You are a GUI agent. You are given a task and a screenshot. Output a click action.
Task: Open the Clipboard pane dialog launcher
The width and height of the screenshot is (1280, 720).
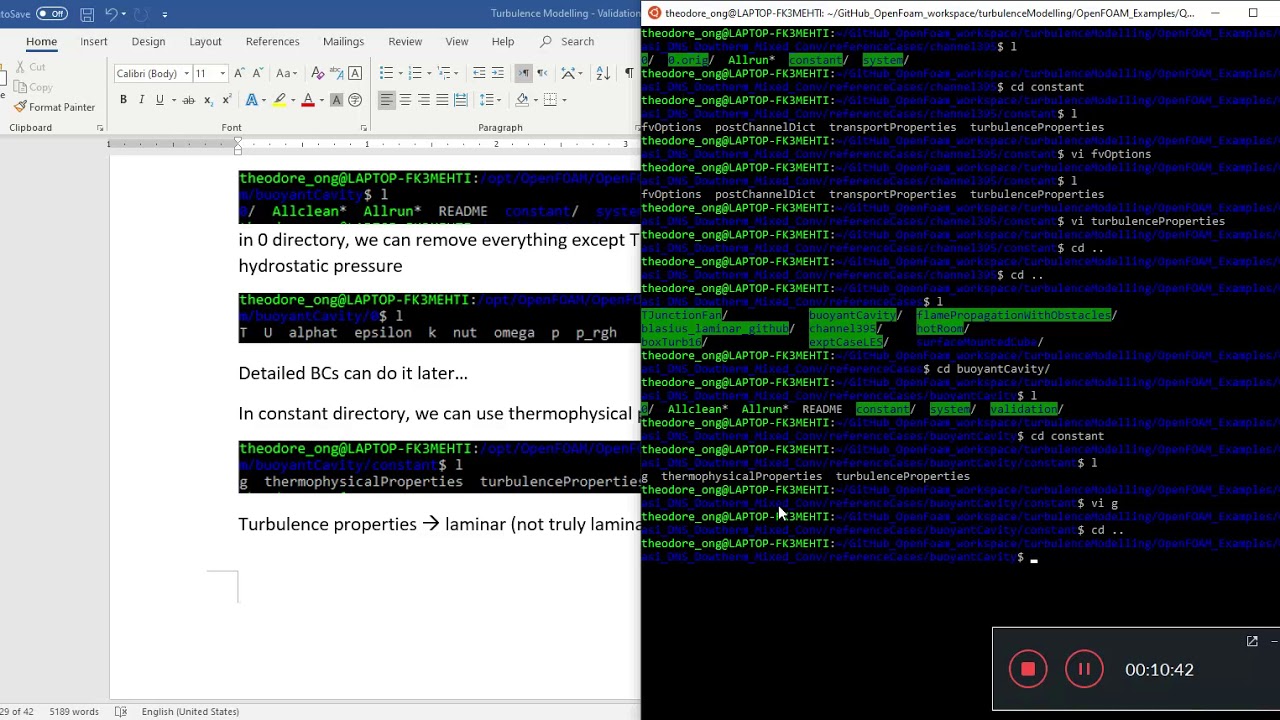tap(100, 128)
